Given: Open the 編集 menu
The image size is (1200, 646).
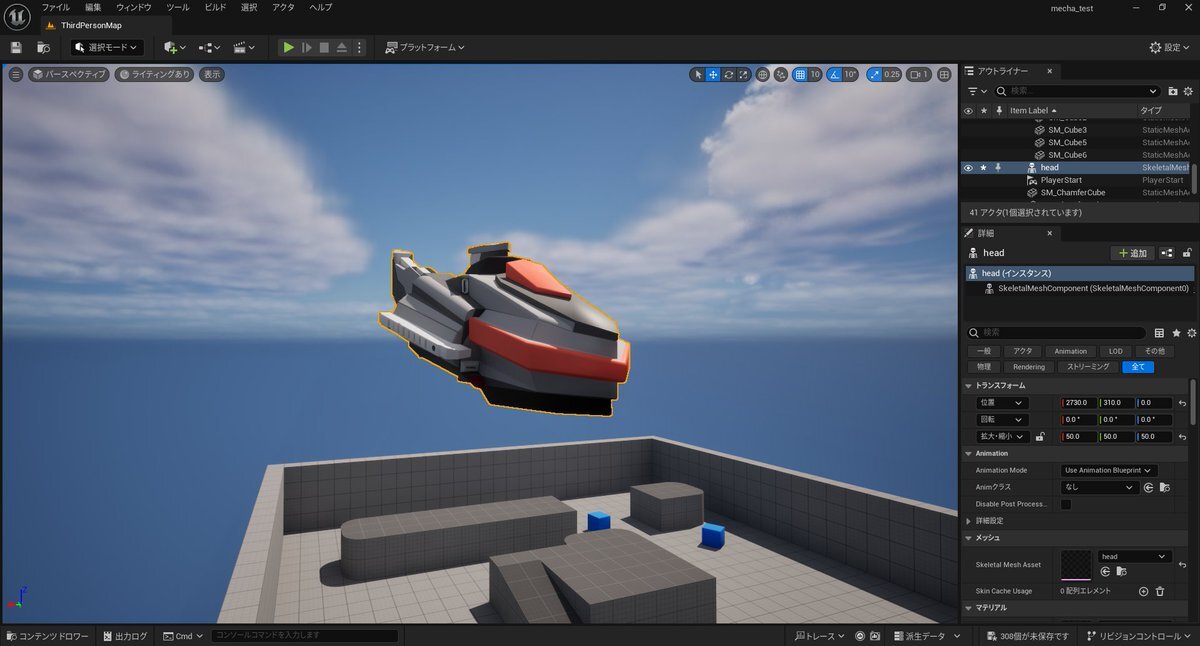Looking at the screenshot, I should [93, 7].
